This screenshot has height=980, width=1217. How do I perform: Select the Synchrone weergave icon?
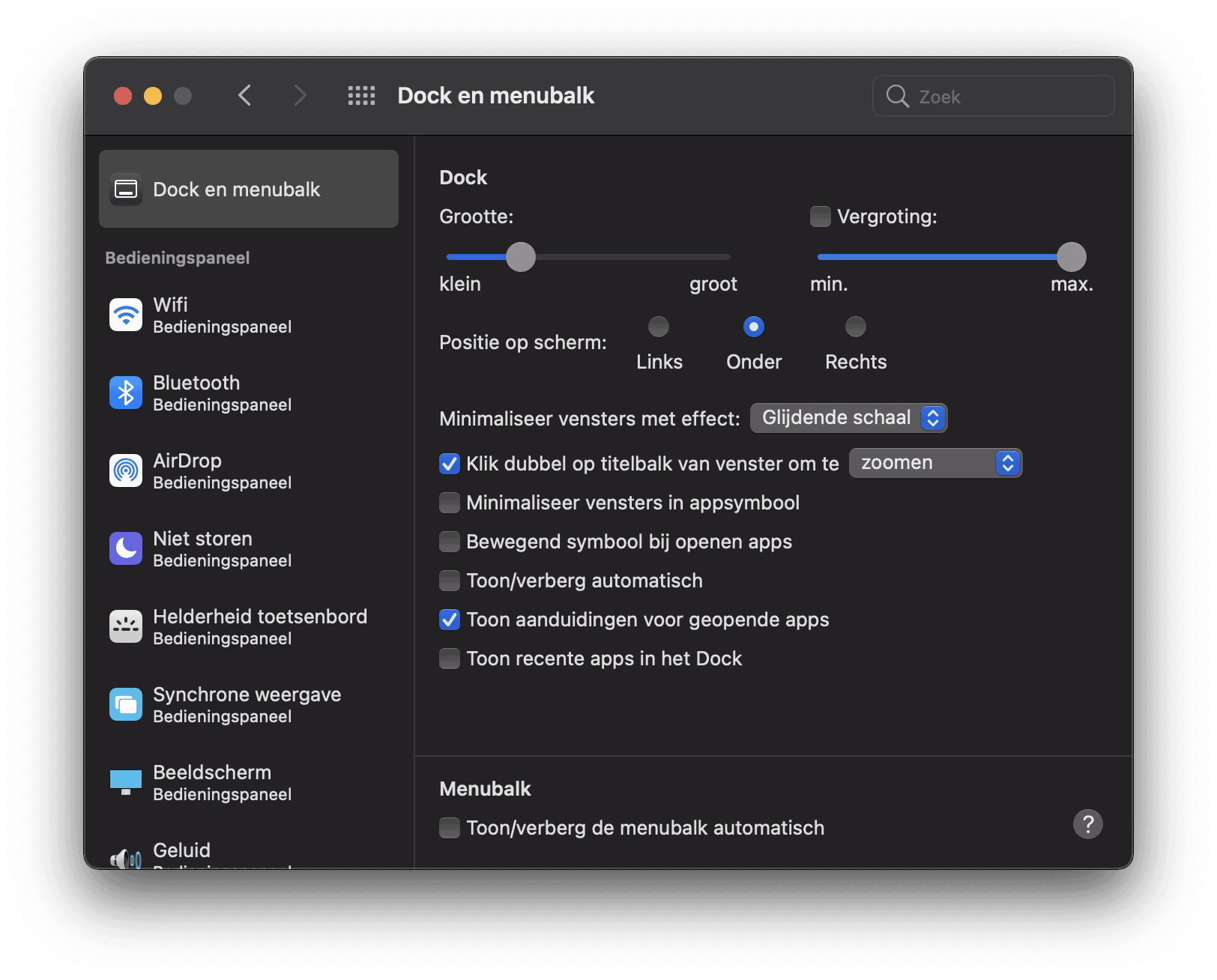tap(125, 704)
